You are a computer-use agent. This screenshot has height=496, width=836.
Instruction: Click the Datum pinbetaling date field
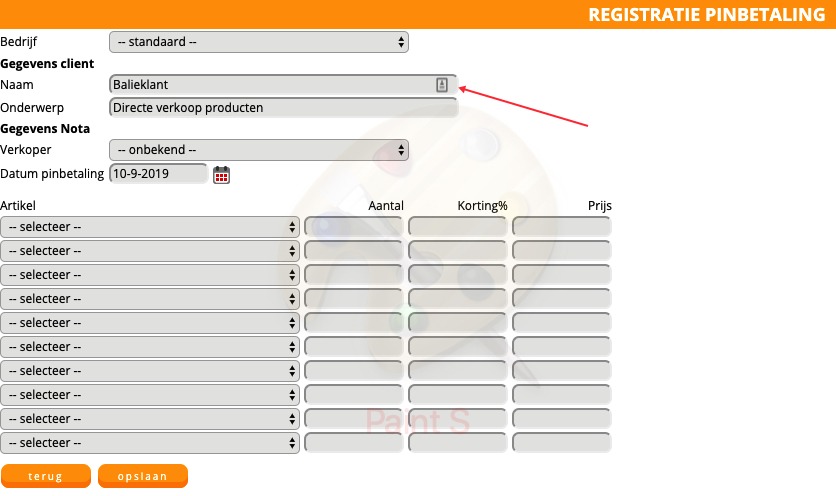point(158,174)
